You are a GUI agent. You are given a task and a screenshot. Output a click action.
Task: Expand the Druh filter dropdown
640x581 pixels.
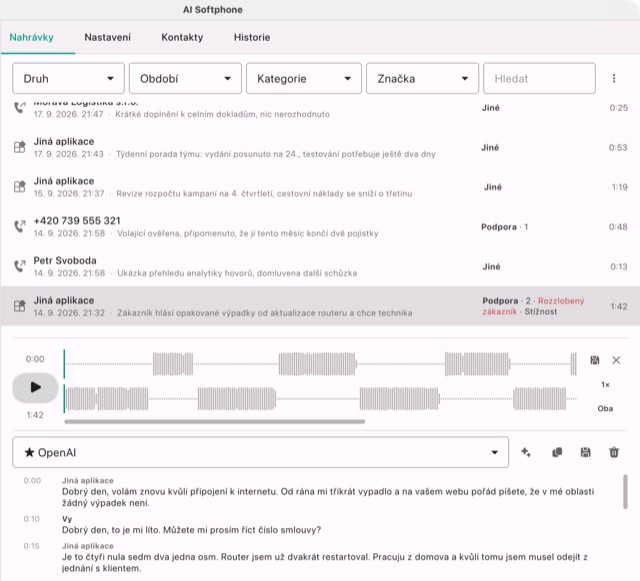pyautogui.click(x=68, y=78)
